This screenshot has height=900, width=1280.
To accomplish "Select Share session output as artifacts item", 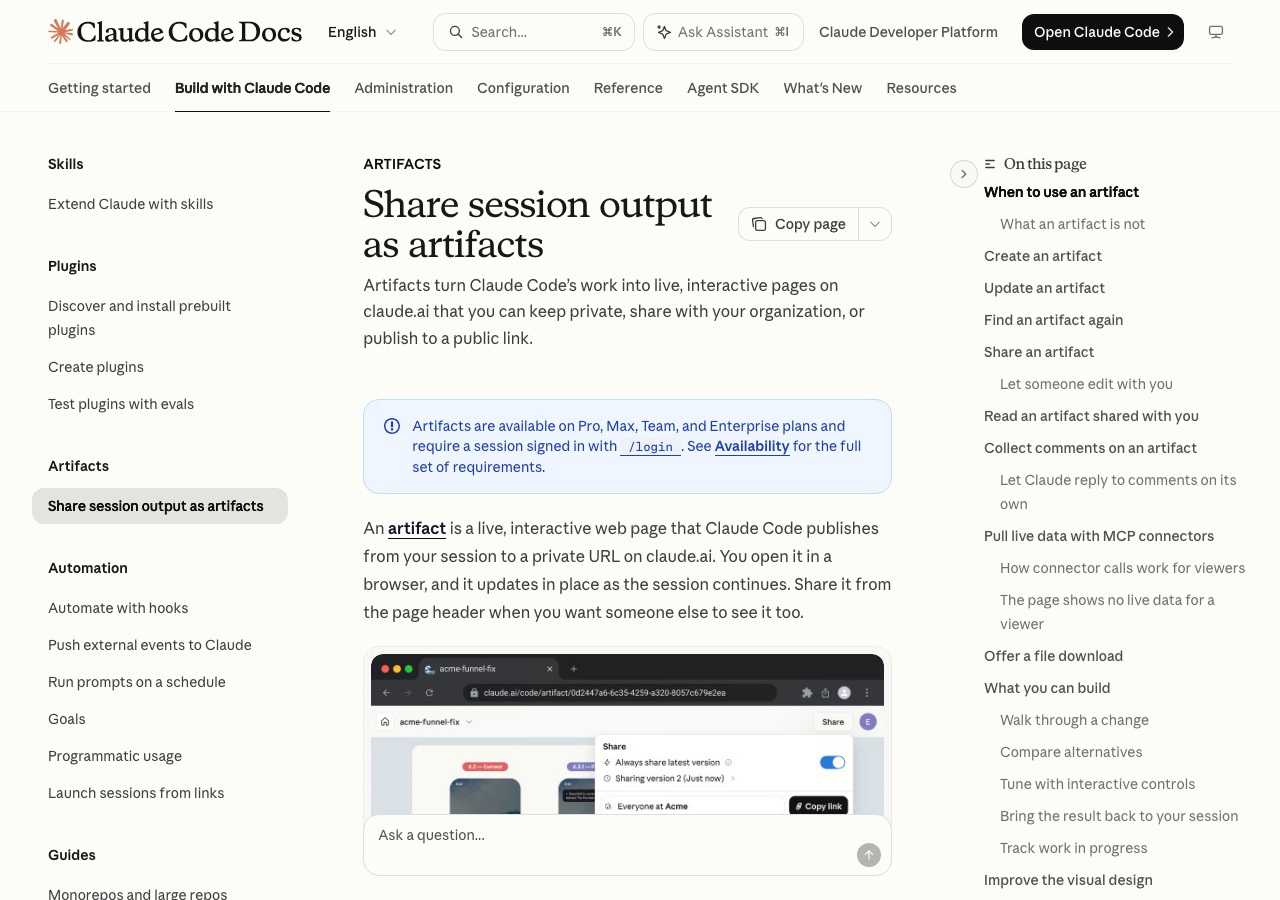I will [x=160, y=506].
